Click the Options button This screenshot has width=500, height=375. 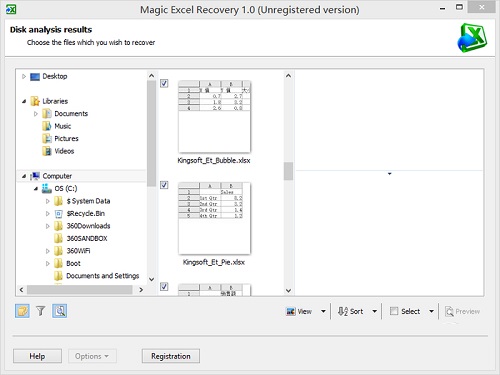92,356
